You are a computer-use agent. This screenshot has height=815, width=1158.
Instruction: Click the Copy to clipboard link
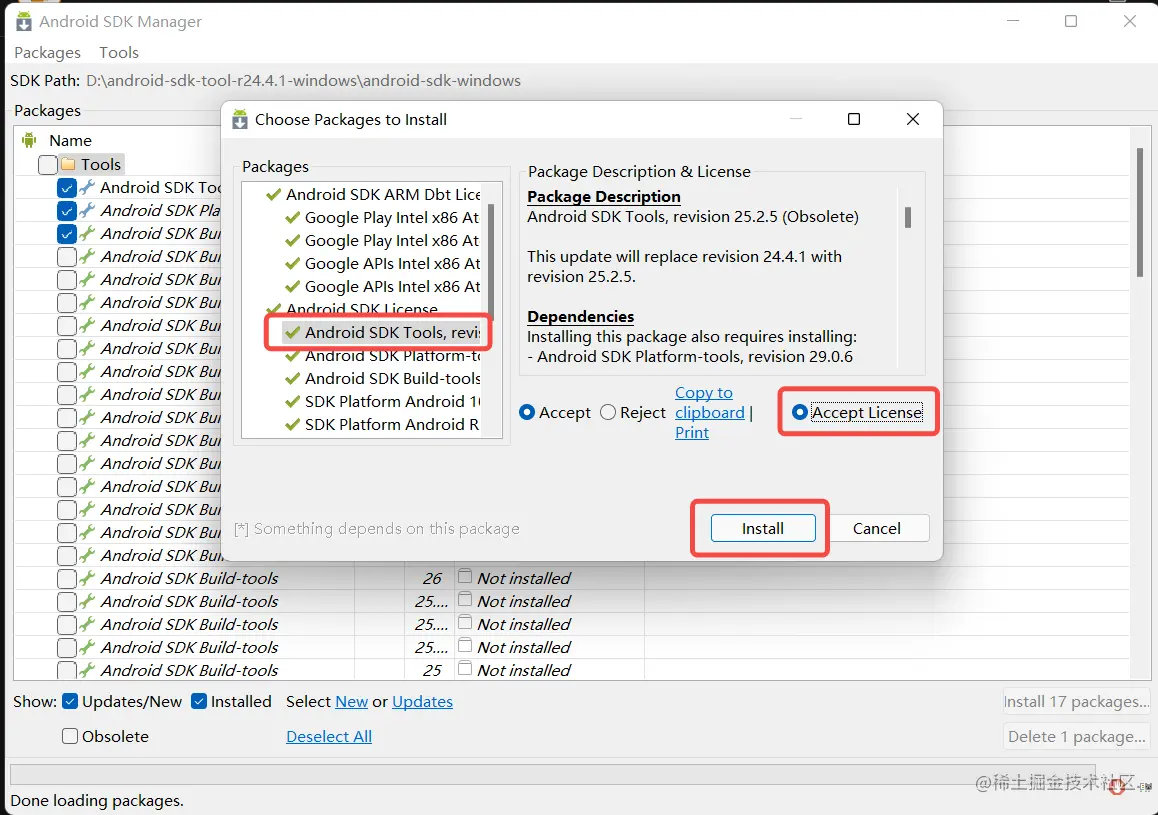[709, 402]
